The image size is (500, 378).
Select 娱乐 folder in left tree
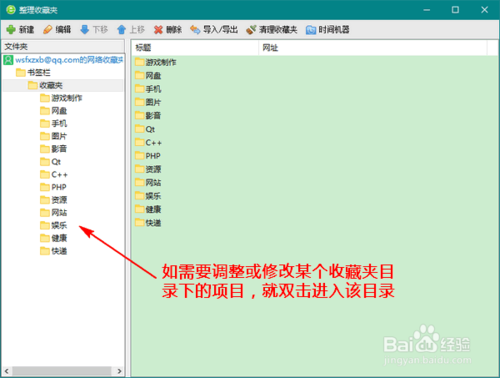(53, 226)
